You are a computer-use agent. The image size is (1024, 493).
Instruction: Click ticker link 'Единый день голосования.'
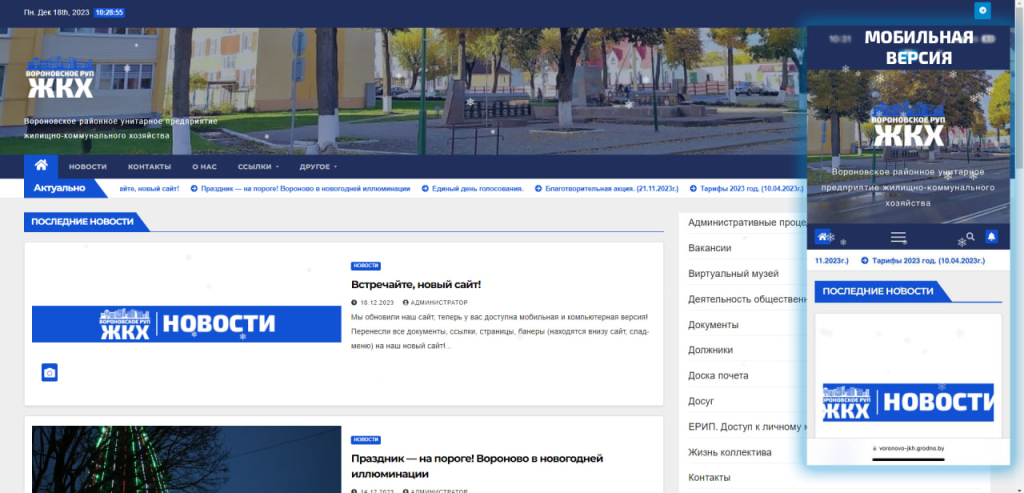point(477,189)
